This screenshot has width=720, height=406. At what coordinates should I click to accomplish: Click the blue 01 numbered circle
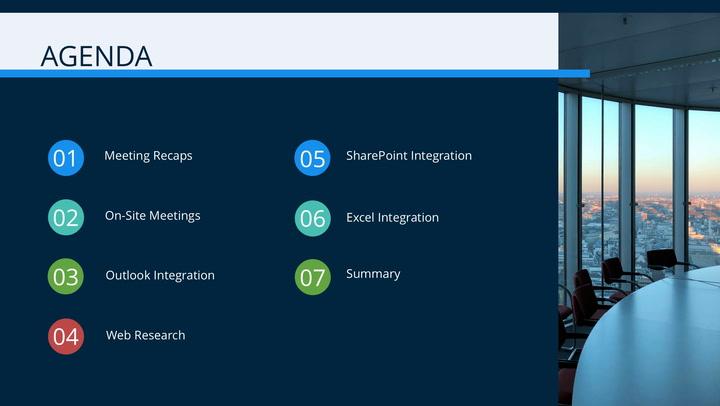point(65,158)
